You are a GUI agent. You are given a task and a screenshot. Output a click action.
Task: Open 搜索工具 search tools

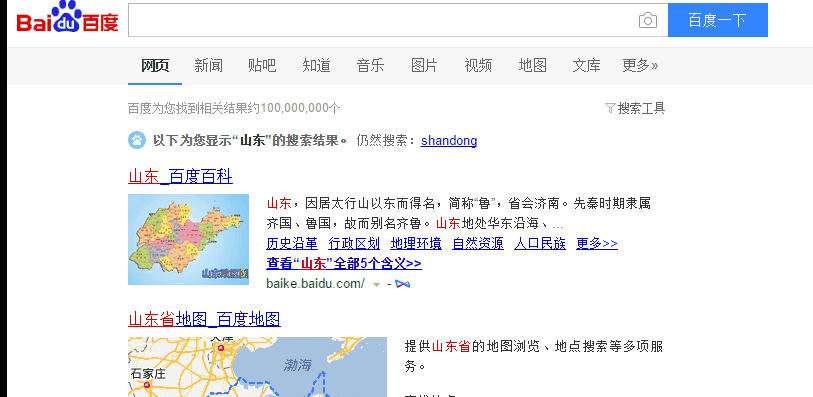pos(641,108)
